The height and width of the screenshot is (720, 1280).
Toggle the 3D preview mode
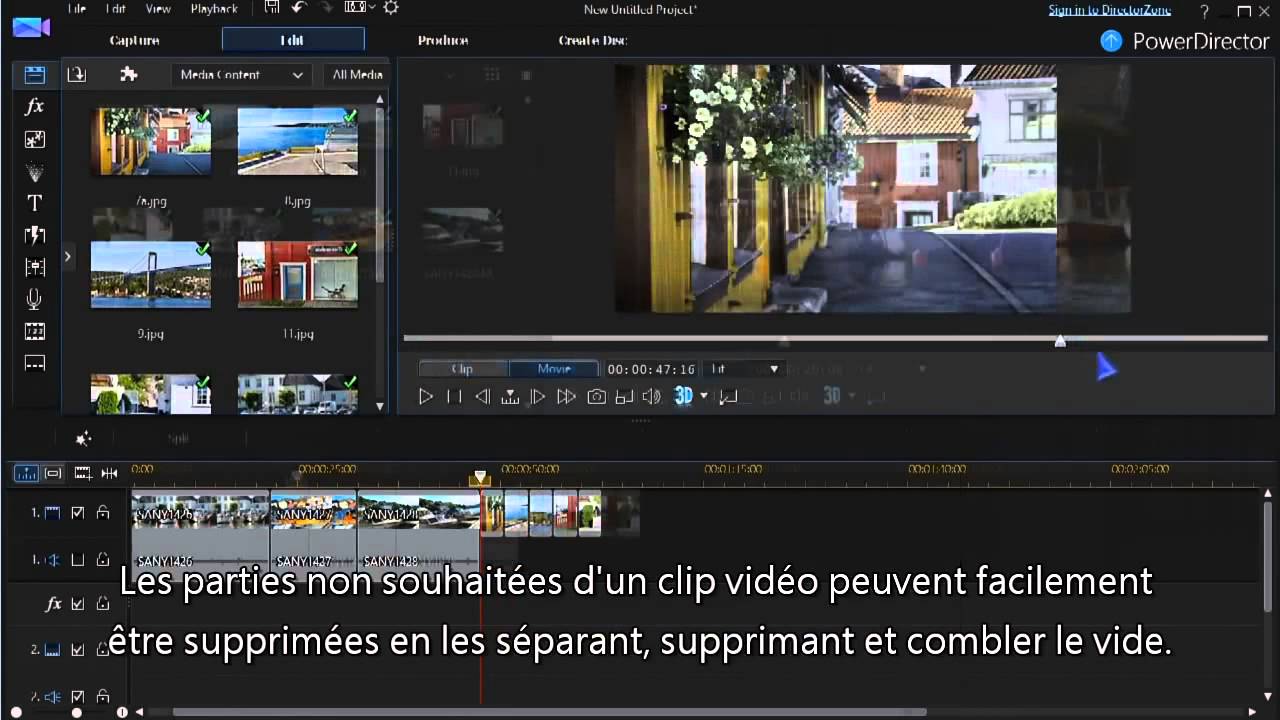point(683,396)
